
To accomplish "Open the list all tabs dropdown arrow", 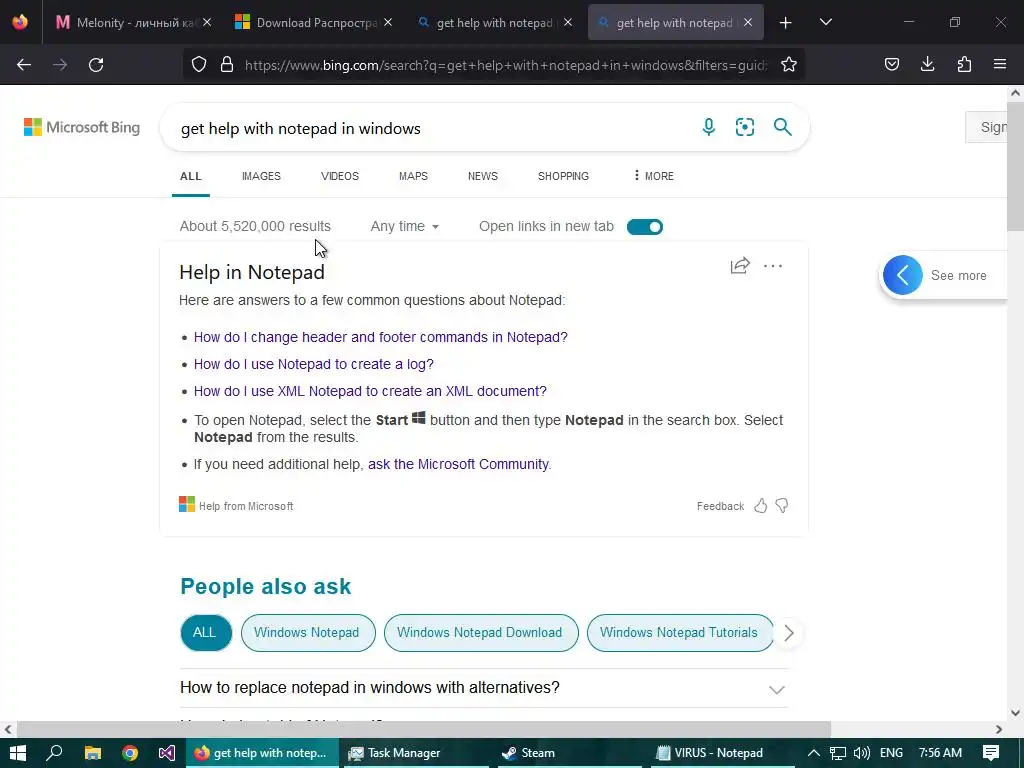I will point(825,22).
